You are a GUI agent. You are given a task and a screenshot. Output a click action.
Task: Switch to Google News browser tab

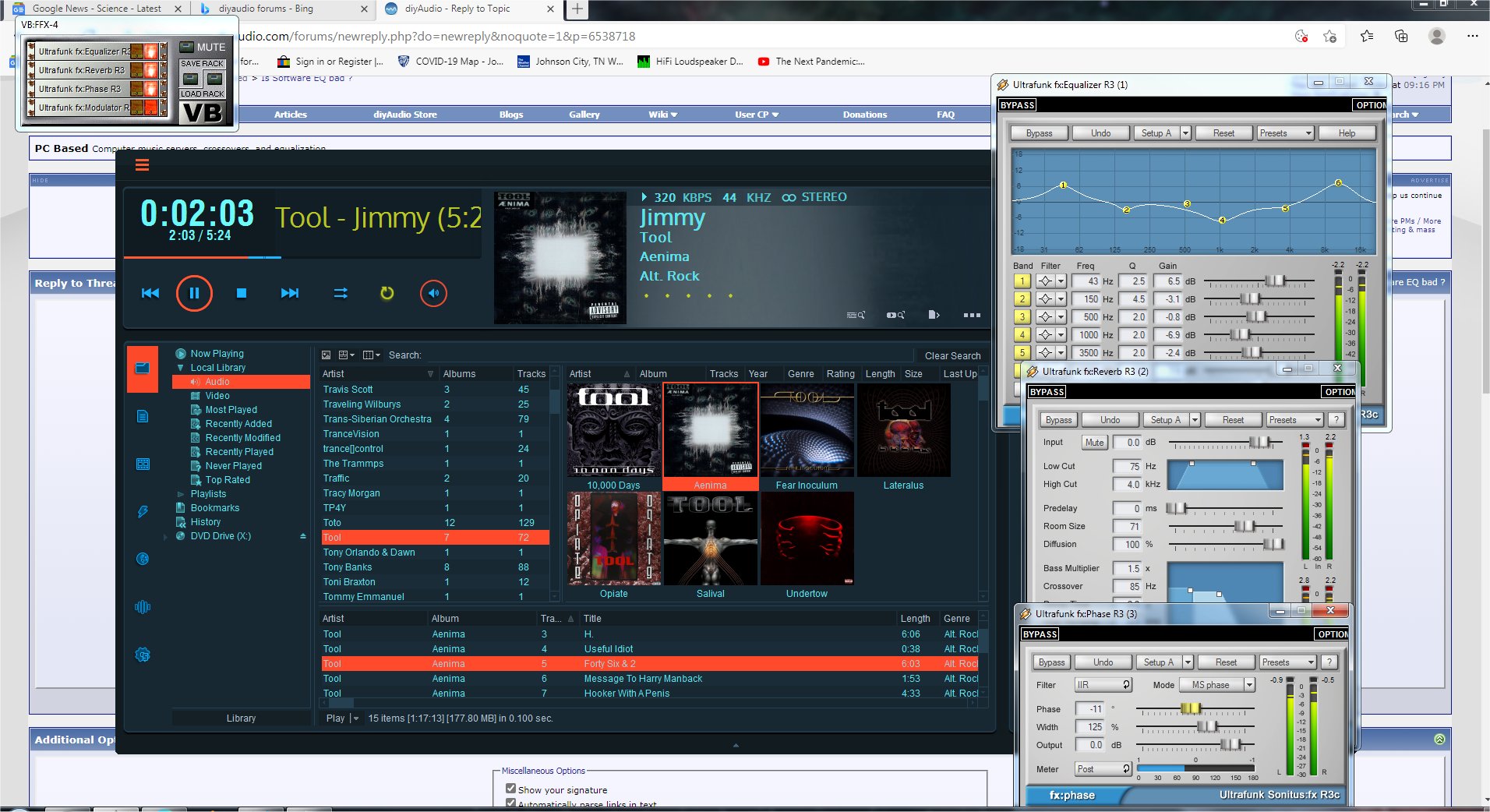[97, 9]
